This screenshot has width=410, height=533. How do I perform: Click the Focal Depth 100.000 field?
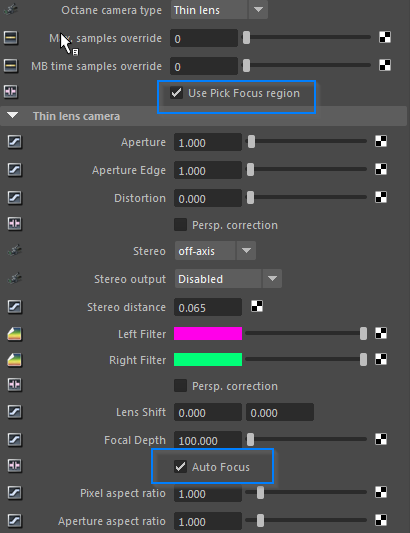pyautogui.click(x=208, y=440)
